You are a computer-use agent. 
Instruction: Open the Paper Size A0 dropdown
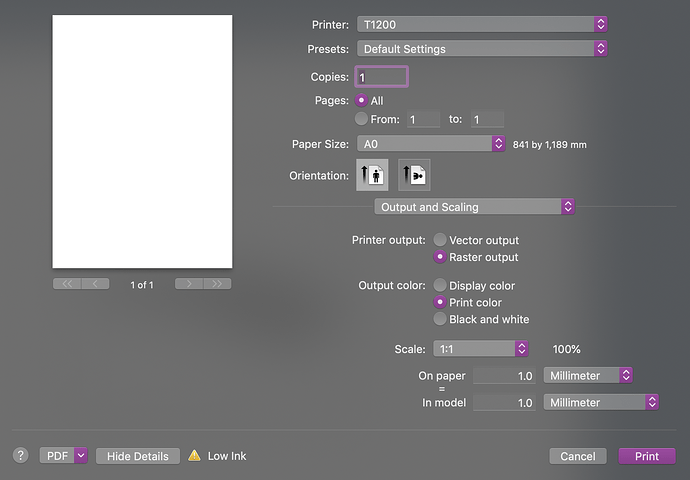coord(431,144)
